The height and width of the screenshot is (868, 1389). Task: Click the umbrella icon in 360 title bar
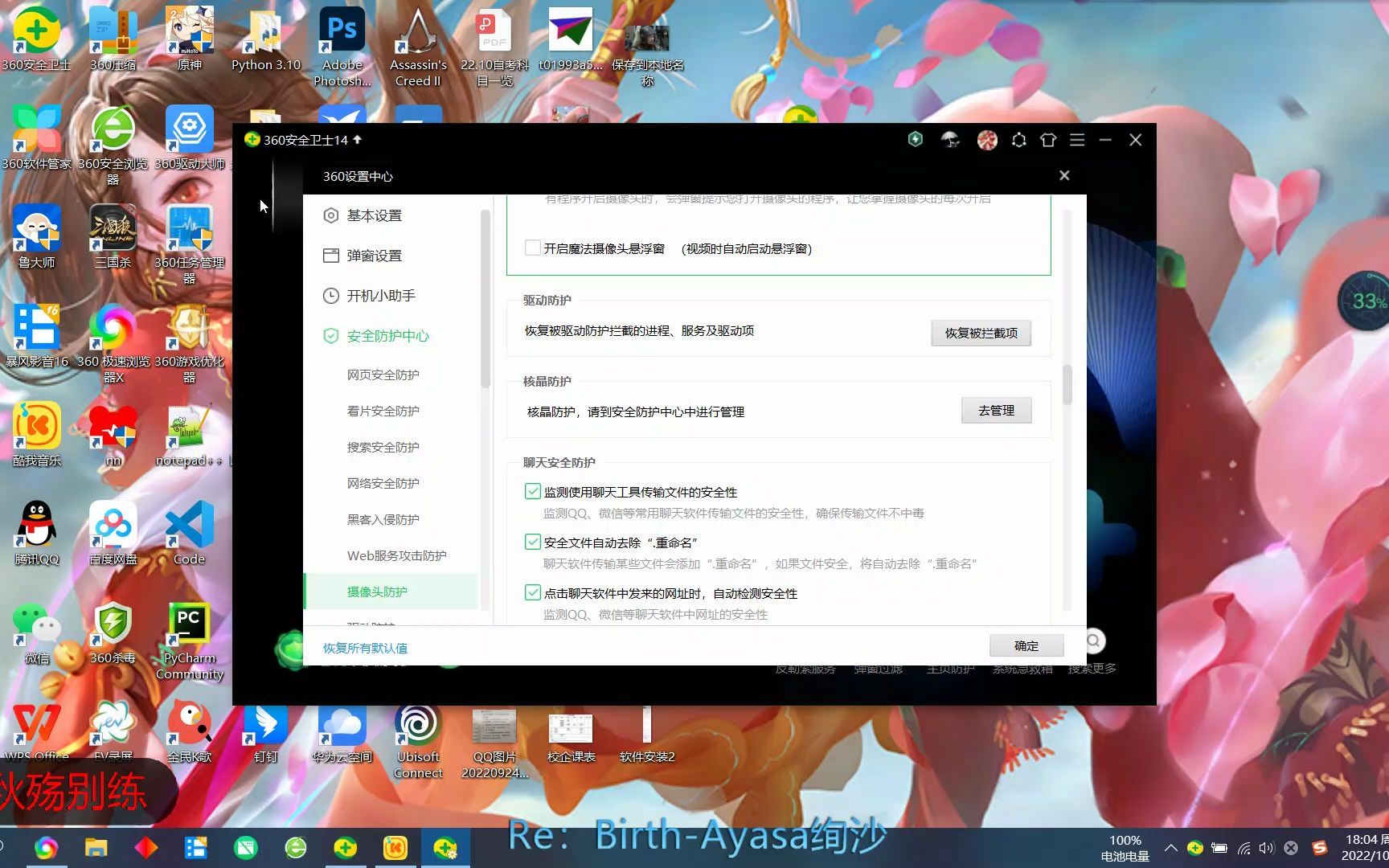point(951,140)
